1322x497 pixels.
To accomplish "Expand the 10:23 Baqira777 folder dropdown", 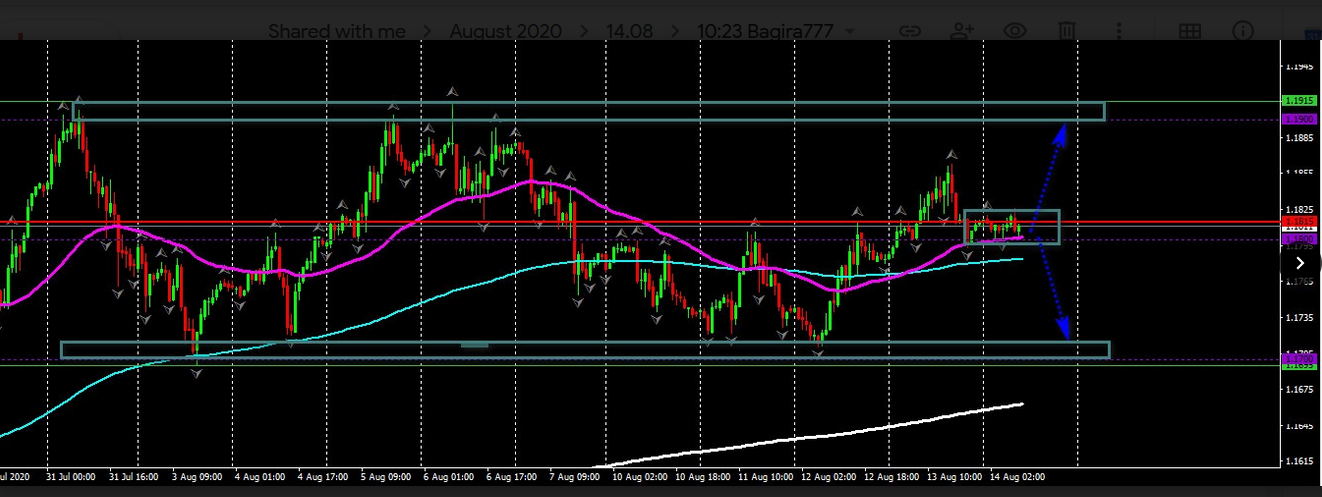I will click(x=850, y=31).
